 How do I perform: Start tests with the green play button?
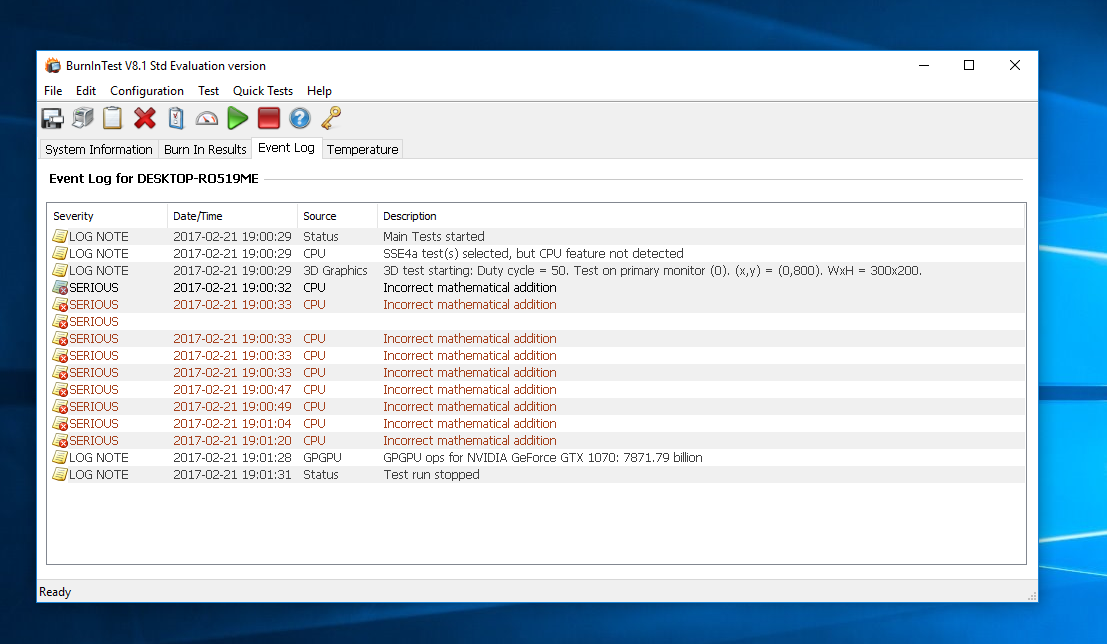(238, 118)
